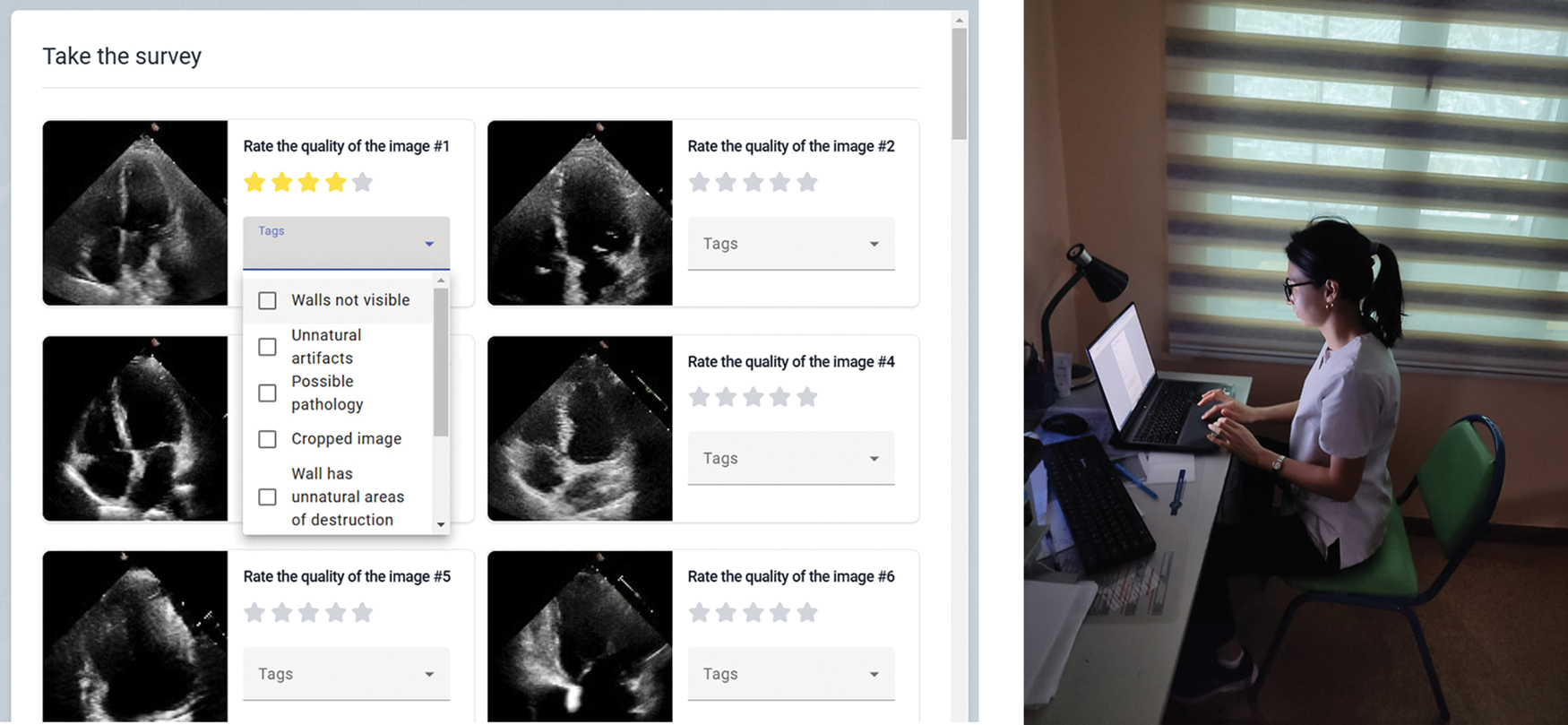
Task: Give image #4 a one-star rating
Action: (x=699, y=397)
